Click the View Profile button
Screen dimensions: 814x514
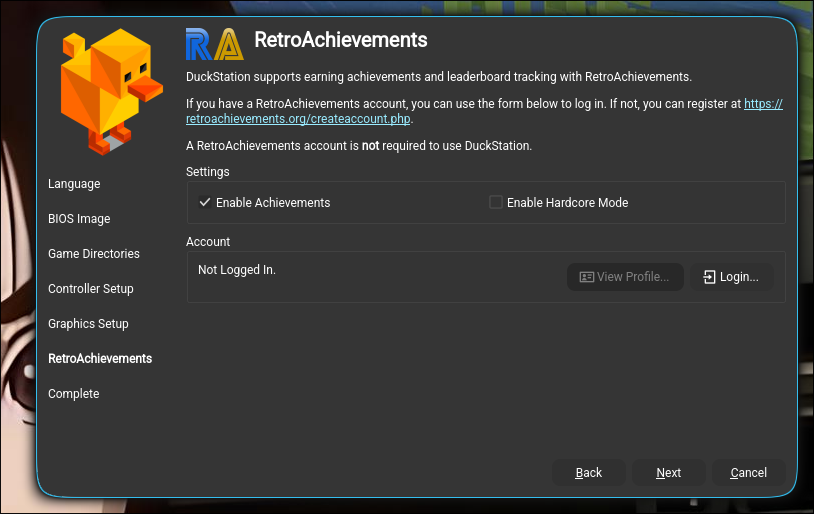(x=625, y=277)
